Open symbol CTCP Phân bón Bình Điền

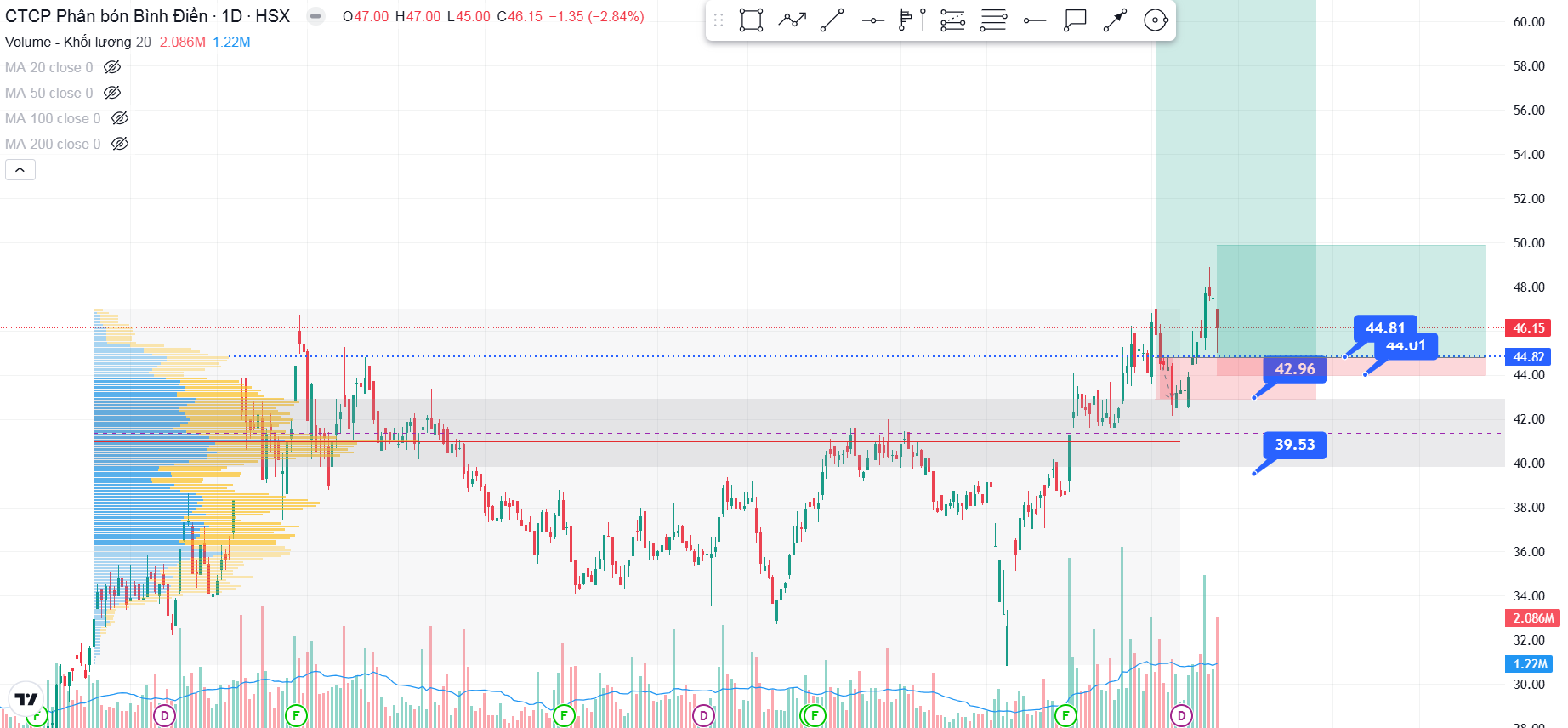[x=106, y=16]
